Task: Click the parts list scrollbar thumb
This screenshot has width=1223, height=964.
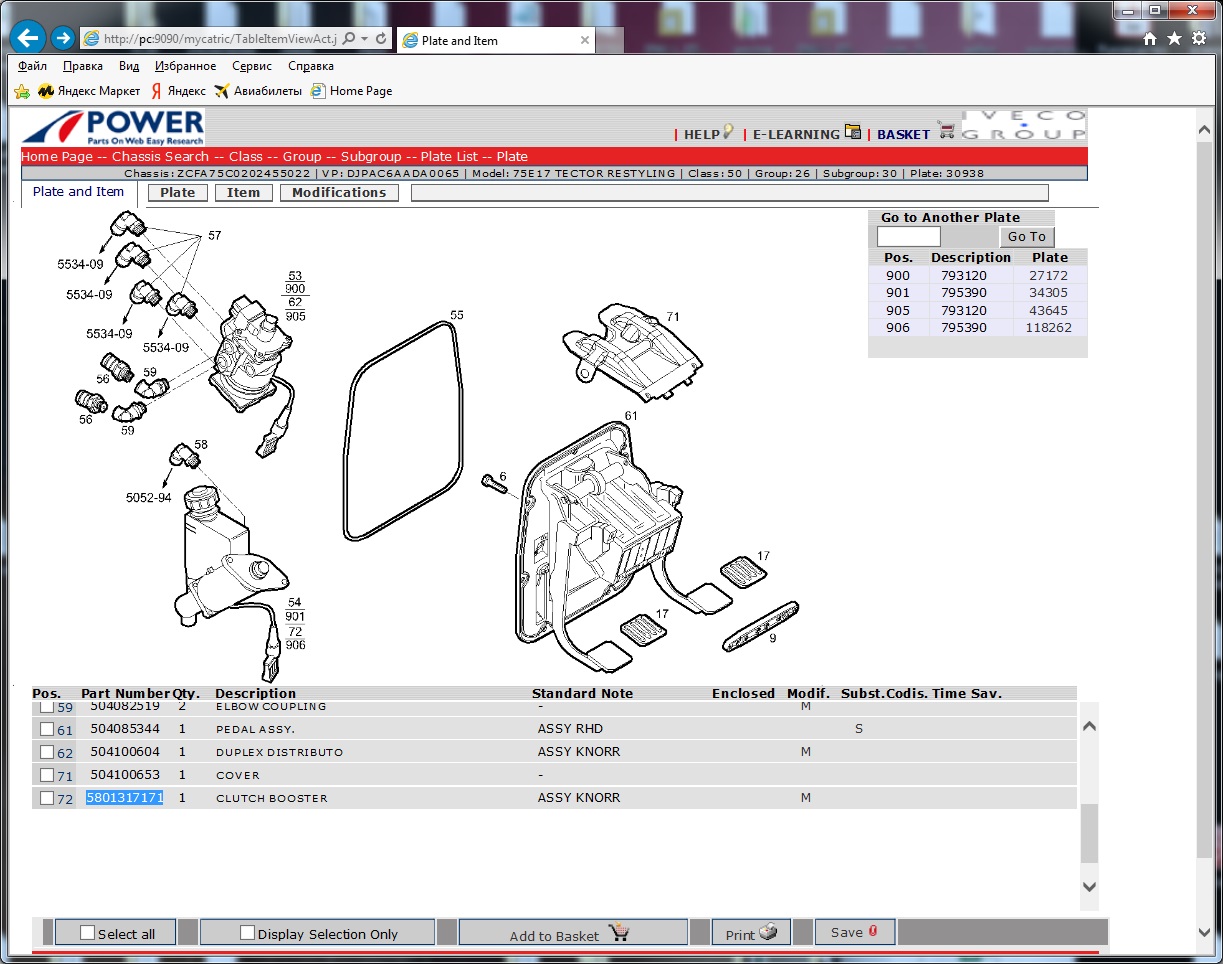Action: [x=1089, y=834]
